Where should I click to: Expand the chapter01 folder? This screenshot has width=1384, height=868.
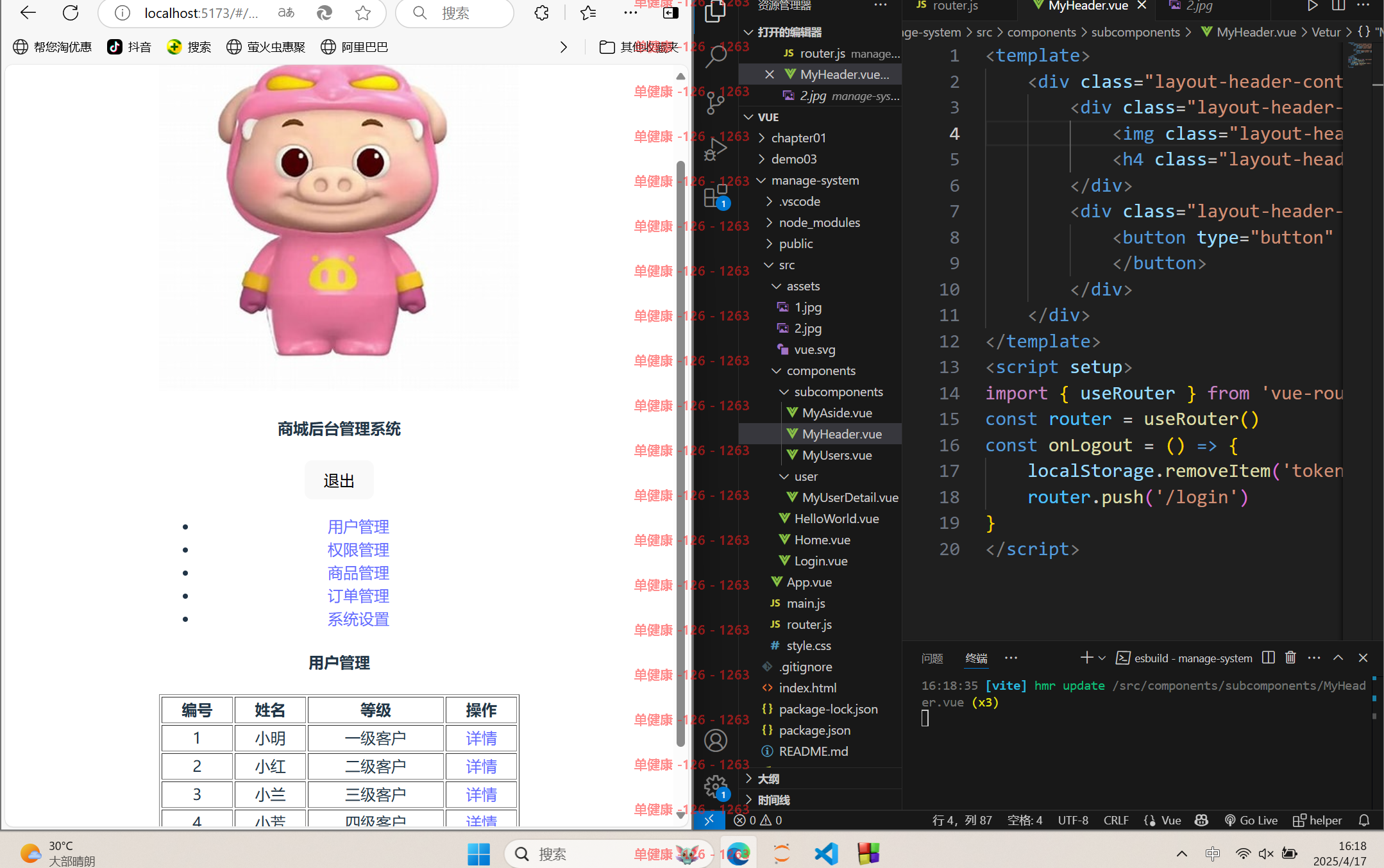tap(762, 138)
